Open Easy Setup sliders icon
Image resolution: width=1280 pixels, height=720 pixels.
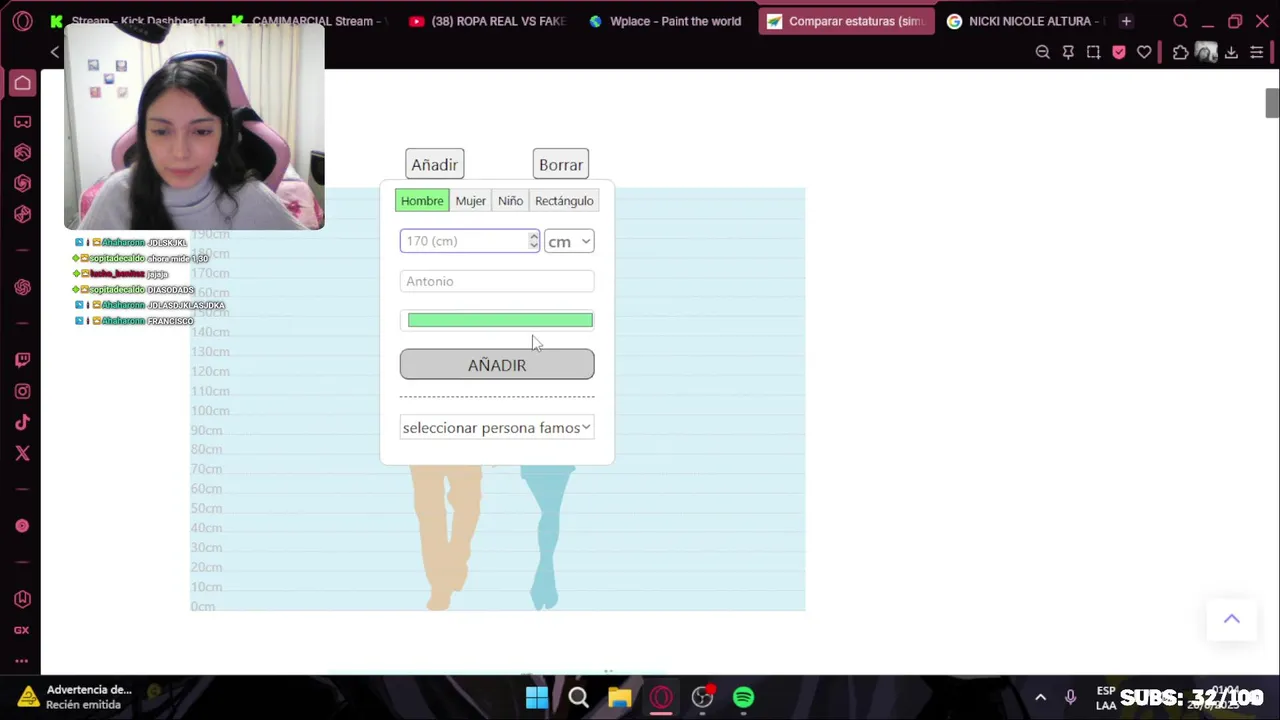1257,52
